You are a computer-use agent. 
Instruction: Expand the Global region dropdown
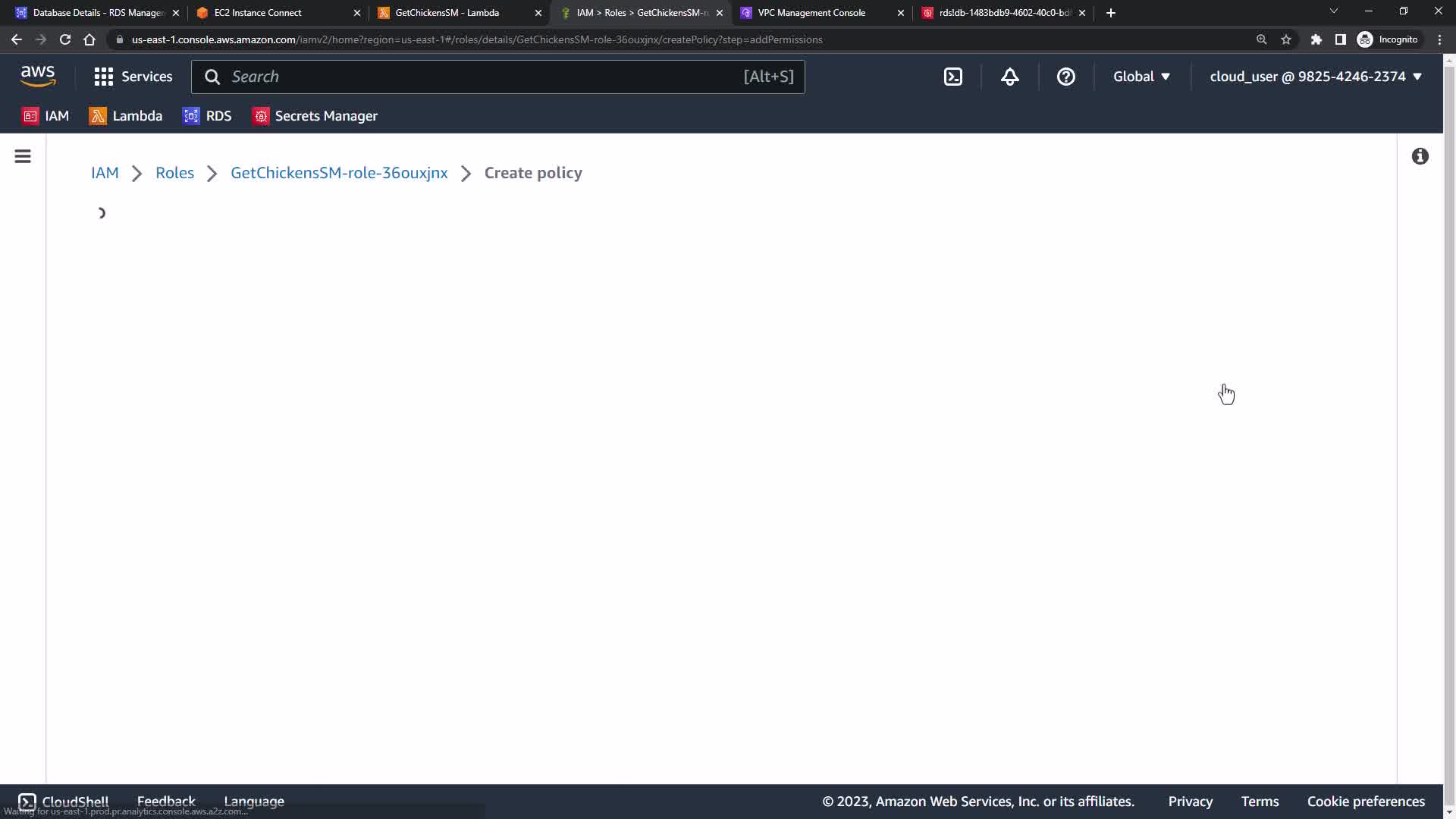click(1141, 77)
